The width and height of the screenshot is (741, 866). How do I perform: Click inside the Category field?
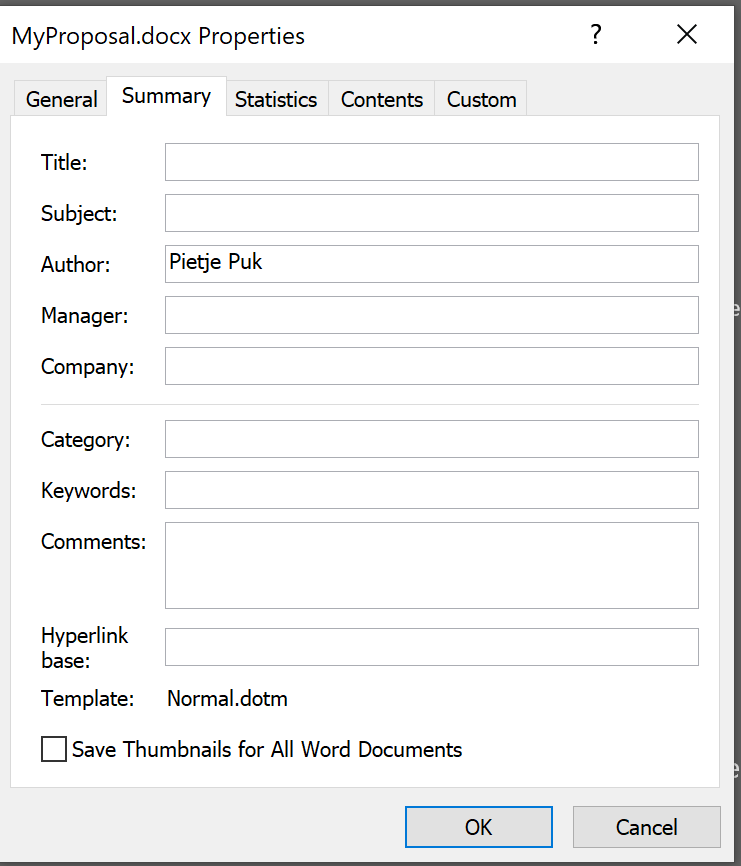430,439
